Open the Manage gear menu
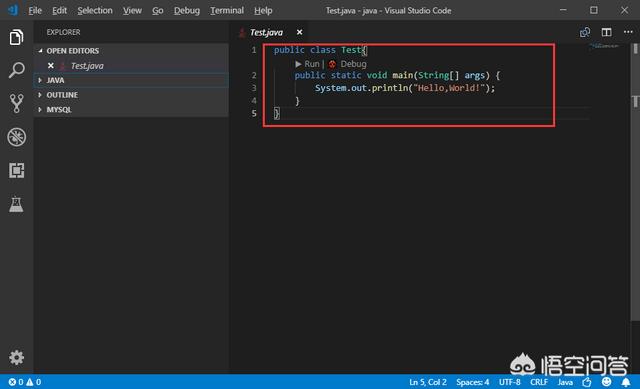This screenshot has width=640, height=389. [16, 358]
